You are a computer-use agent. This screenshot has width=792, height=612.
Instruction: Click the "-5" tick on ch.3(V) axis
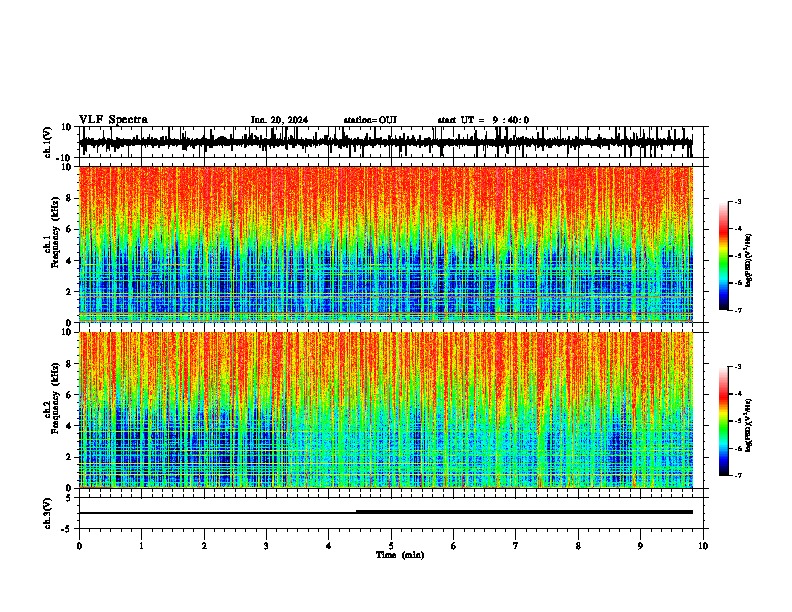67,529
